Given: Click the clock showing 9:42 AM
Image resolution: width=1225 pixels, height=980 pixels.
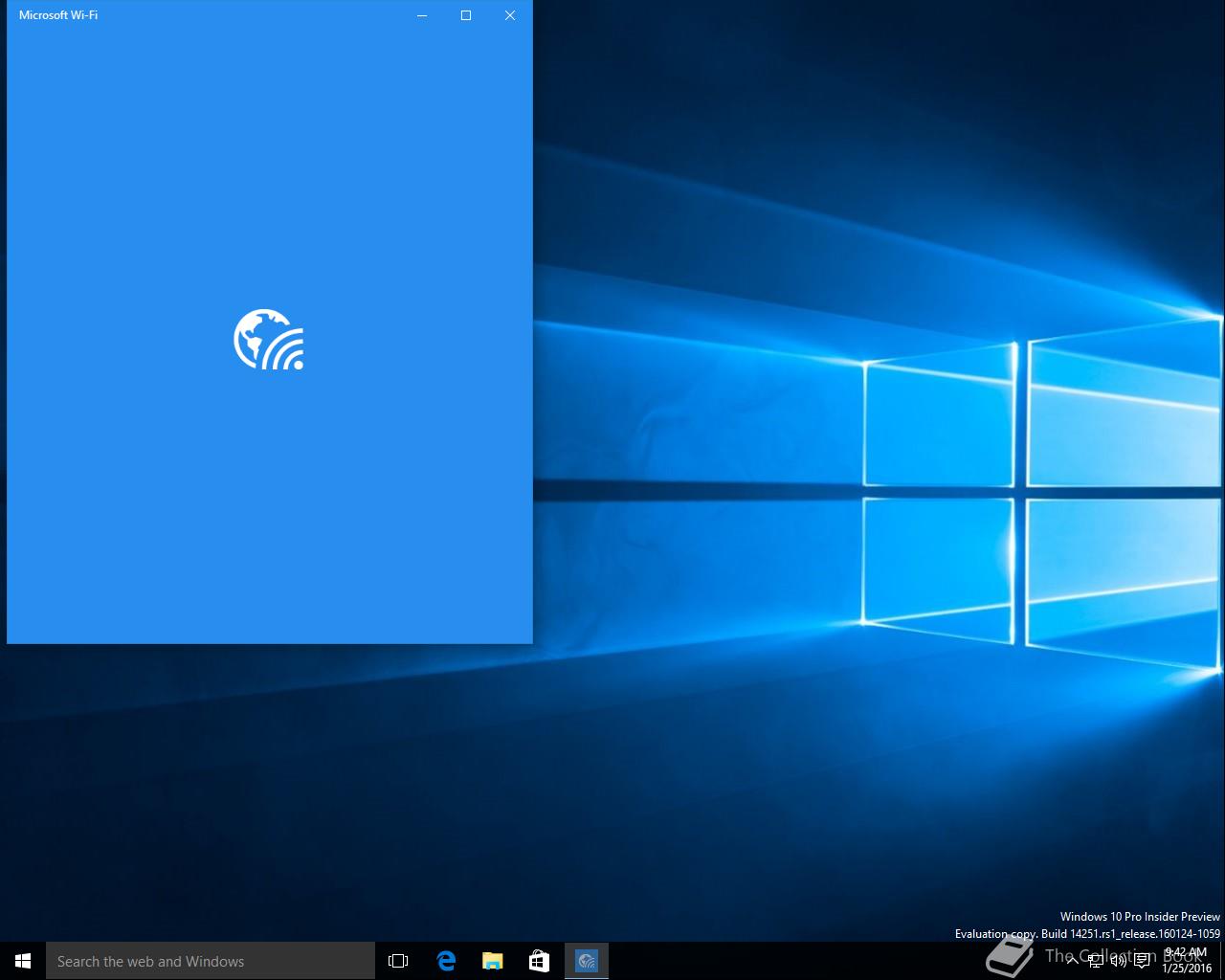Looking at the screenshot, I should point(1187,961).
